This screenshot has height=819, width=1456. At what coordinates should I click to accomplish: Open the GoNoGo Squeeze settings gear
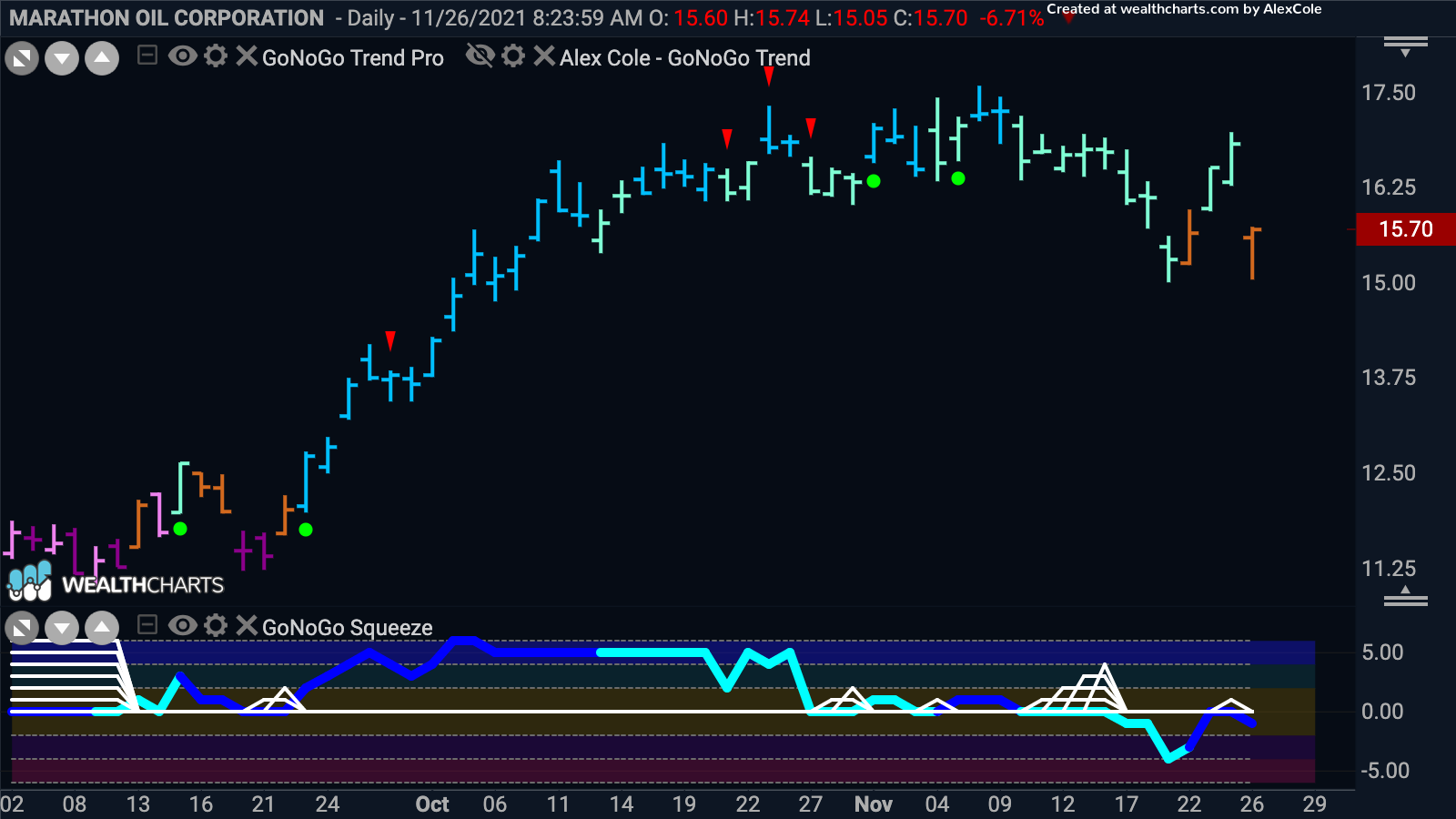[x=216, y=627]
